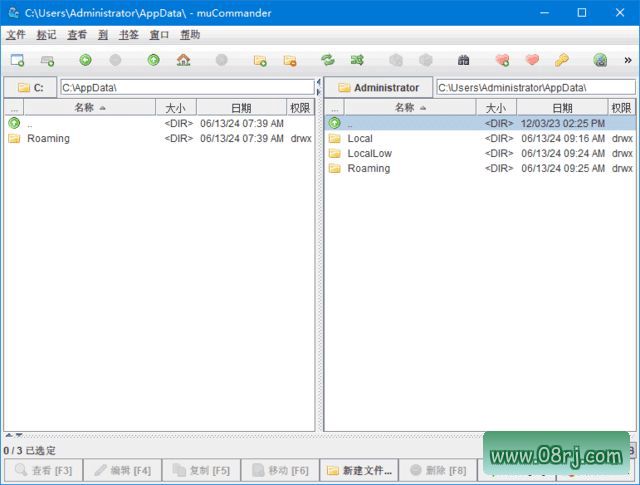Image resolution: width=640 pixels, height=485 pixels.
Task: Sort left panel by 大小 column
Action: 176,108
